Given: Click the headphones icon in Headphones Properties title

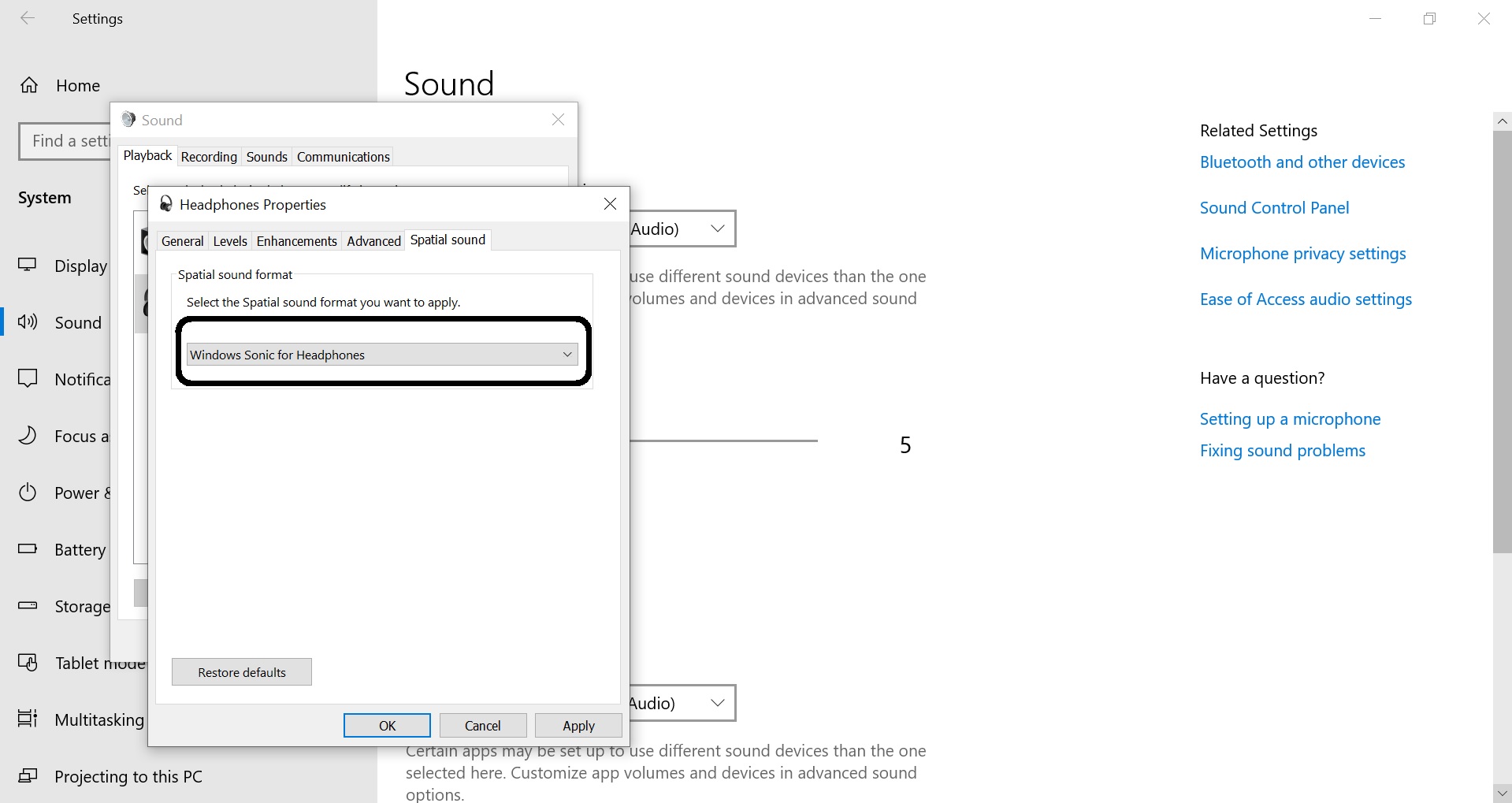Looking at the screenshot, I should point(166,204).
